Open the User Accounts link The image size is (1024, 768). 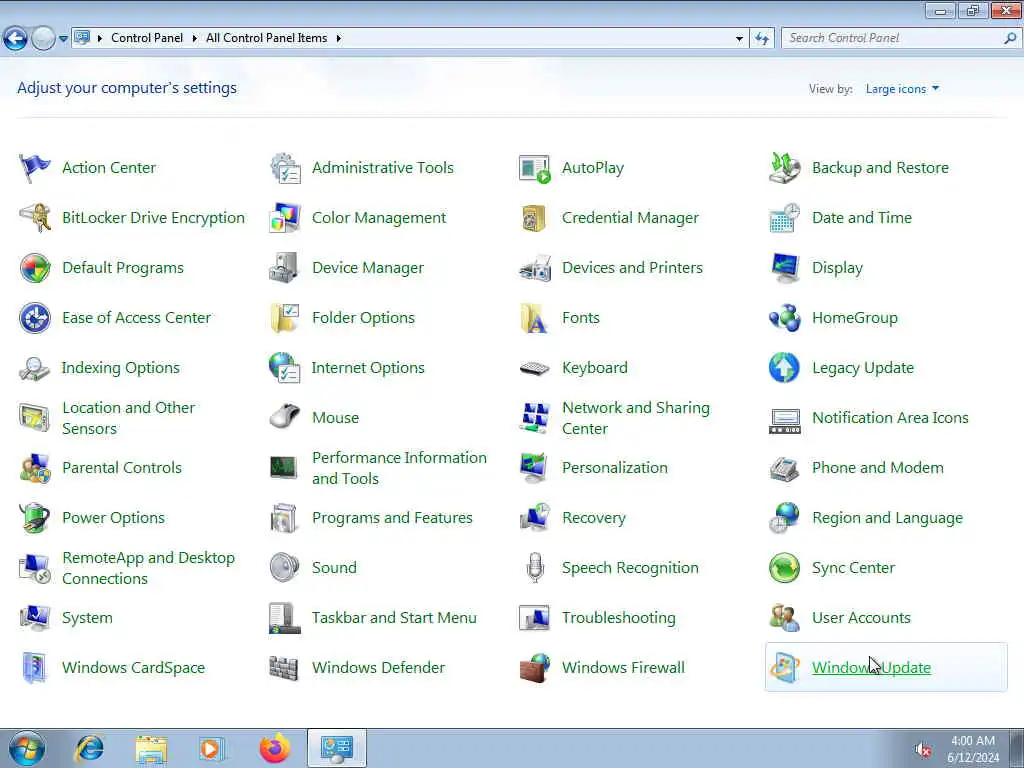(861, 618)
